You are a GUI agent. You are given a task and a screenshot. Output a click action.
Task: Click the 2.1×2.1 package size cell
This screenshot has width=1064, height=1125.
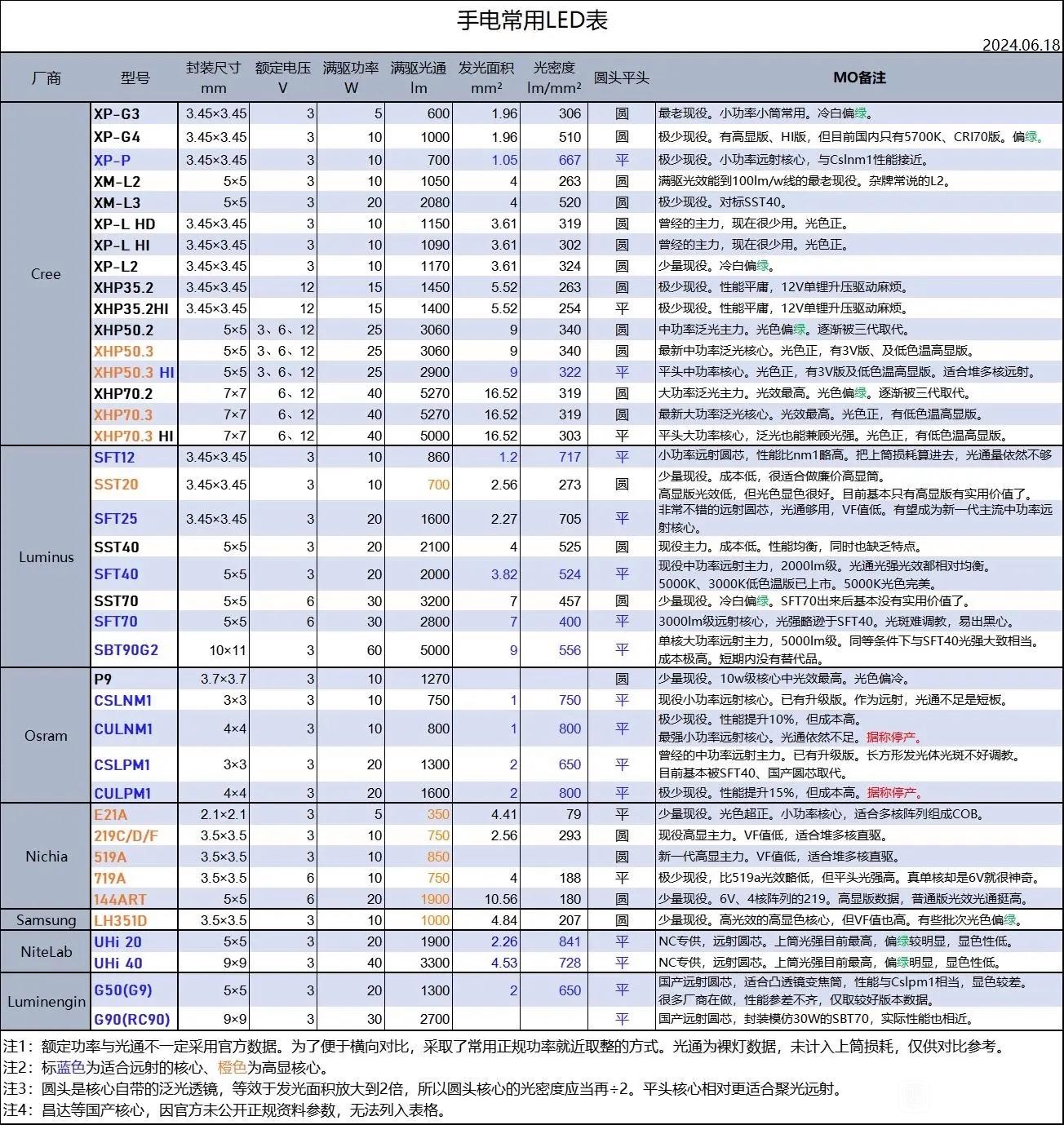[x=213, y=814]
